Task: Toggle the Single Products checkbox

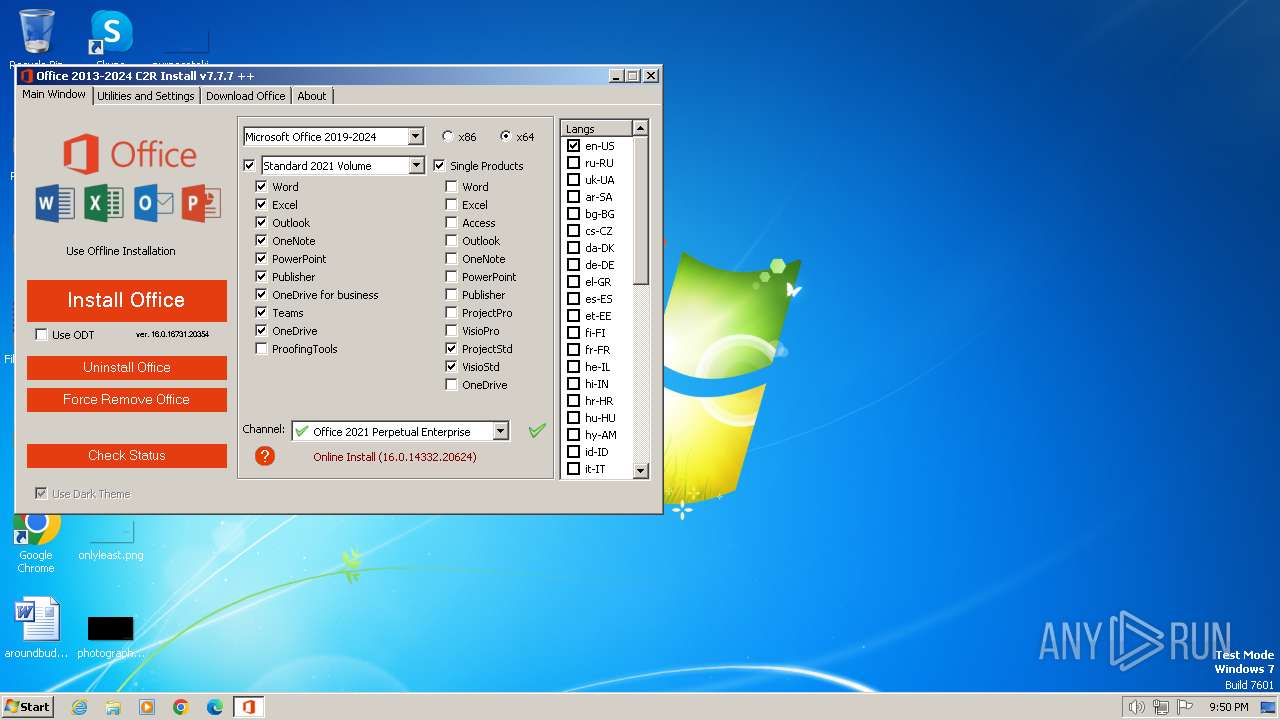Action: click(439, 166)
